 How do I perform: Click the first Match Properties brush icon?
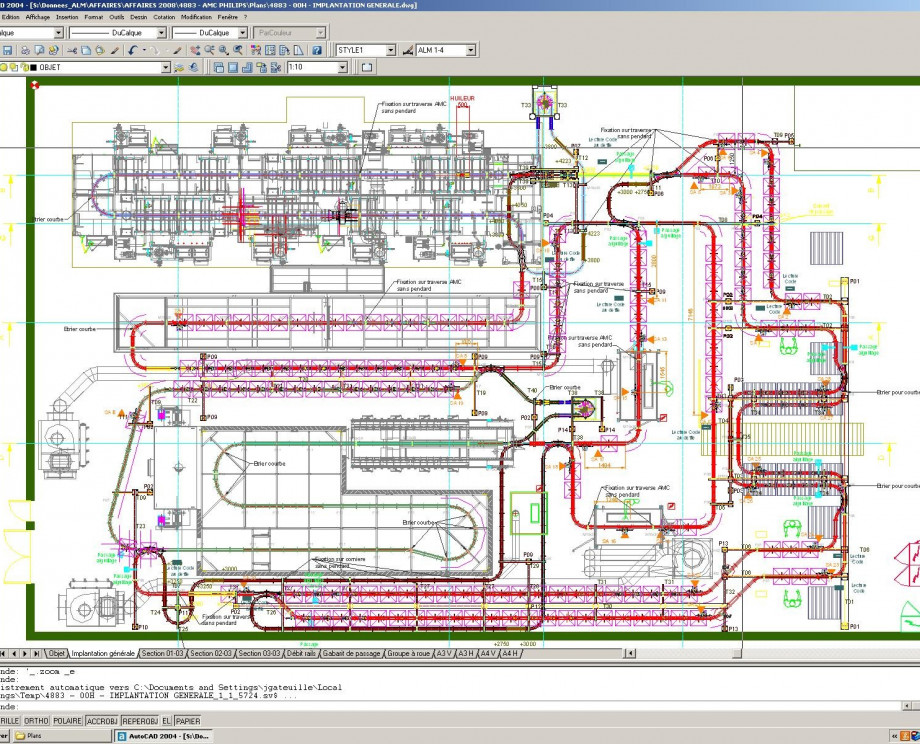point(115,50)
